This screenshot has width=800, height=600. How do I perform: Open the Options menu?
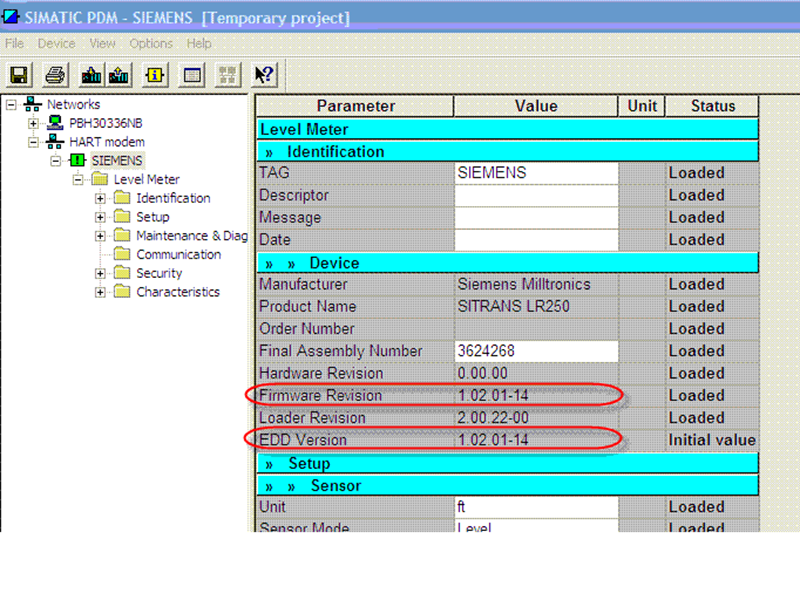(x=151, y=43)
